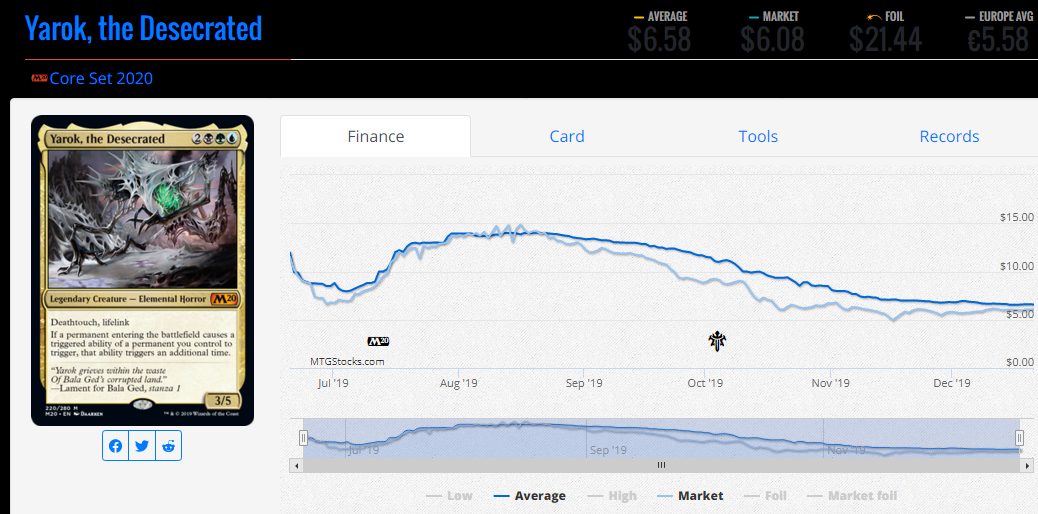
Task: Switch to the Records tab
Action: click(x=949, y=136)
